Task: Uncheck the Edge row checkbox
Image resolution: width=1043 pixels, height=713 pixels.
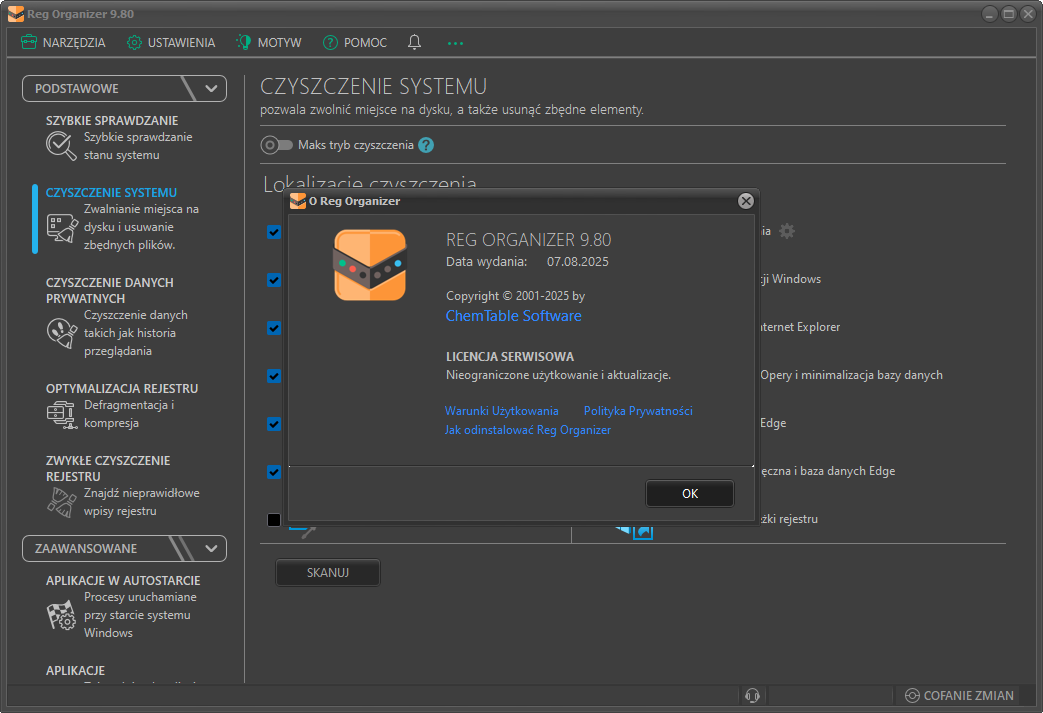Action: tap(273, 424)
